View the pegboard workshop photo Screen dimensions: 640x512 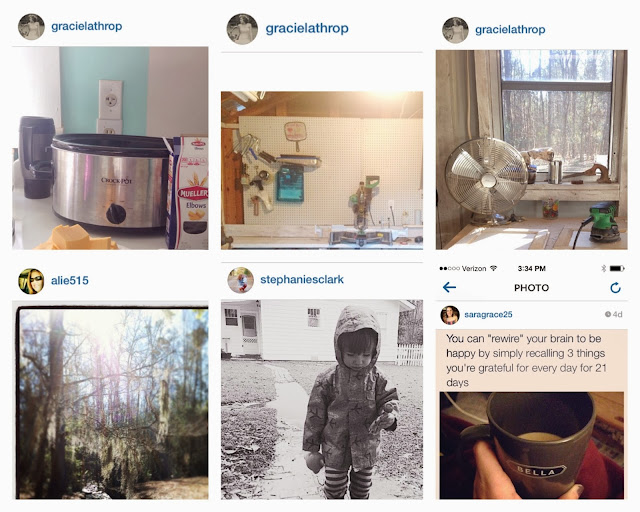(322, 170)
